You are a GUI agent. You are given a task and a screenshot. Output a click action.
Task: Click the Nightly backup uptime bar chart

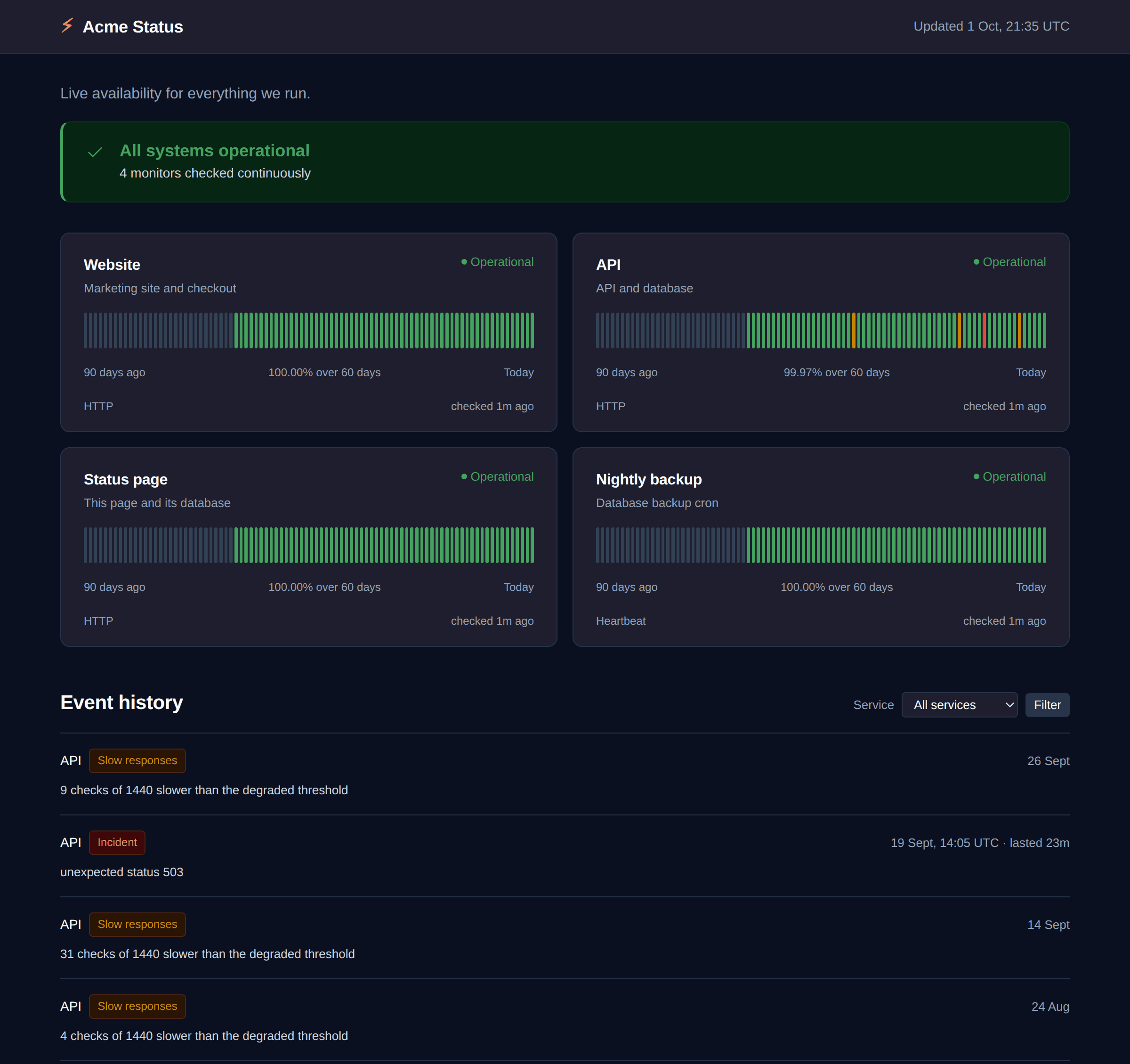coord(821,545)
